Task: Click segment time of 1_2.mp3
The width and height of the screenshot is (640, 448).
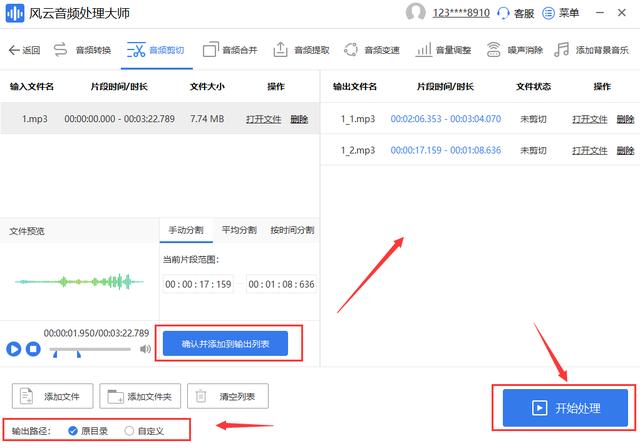Action: coord(446,150)
